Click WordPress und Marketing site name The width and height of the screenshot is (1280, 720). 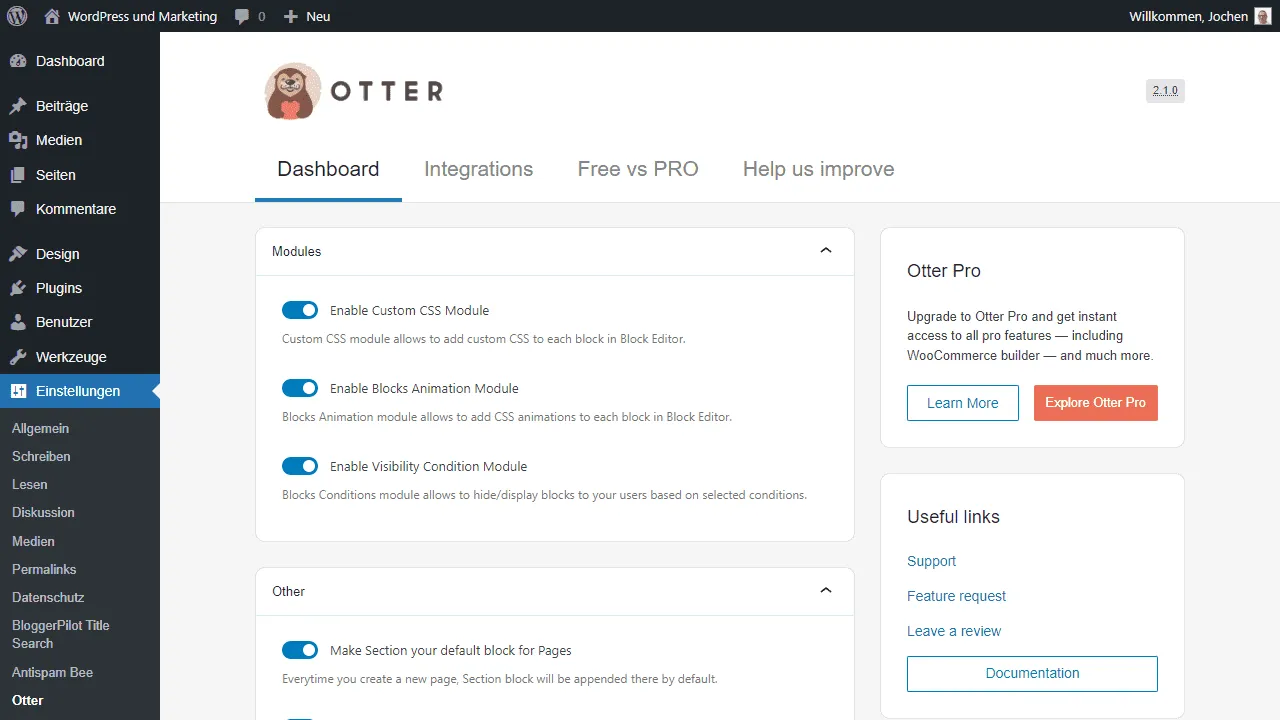143,16
